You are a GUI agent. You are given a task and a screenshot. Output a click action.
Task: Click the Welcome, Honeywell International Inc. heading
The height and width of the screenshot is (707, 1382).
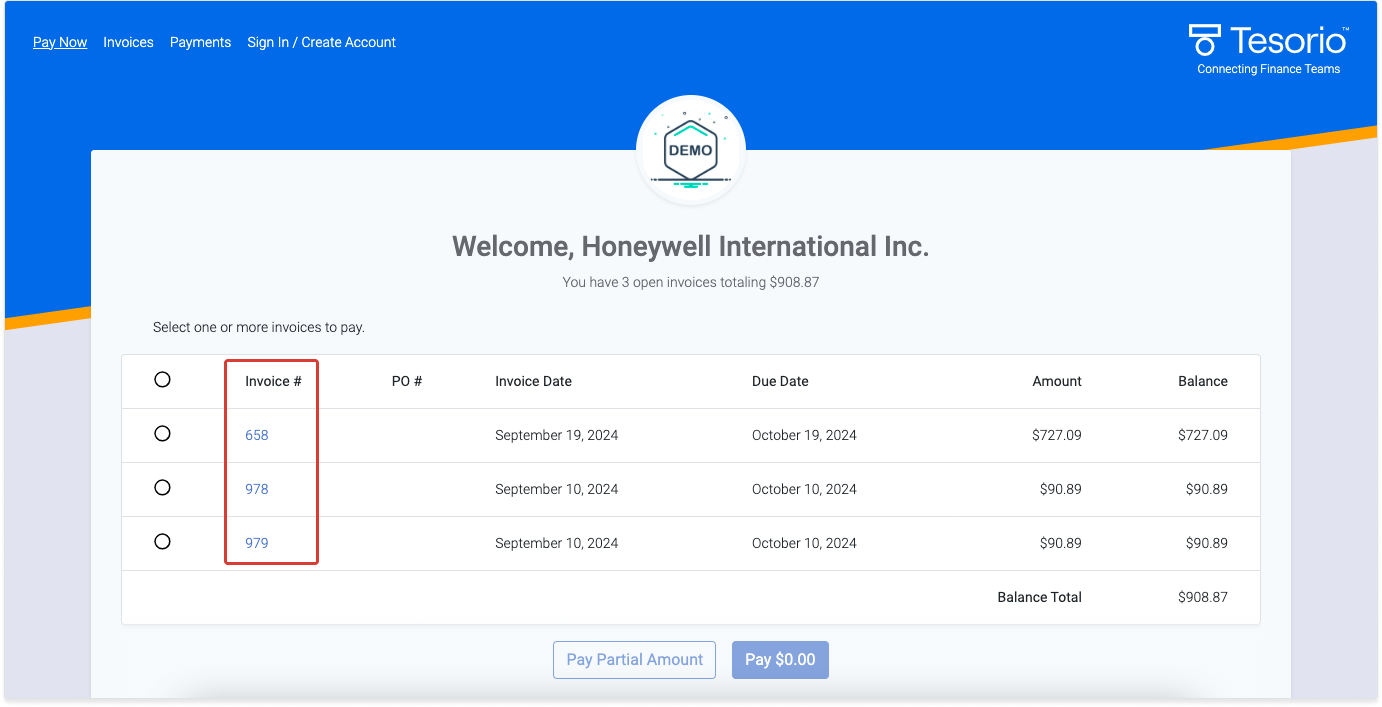pos(691,246)
